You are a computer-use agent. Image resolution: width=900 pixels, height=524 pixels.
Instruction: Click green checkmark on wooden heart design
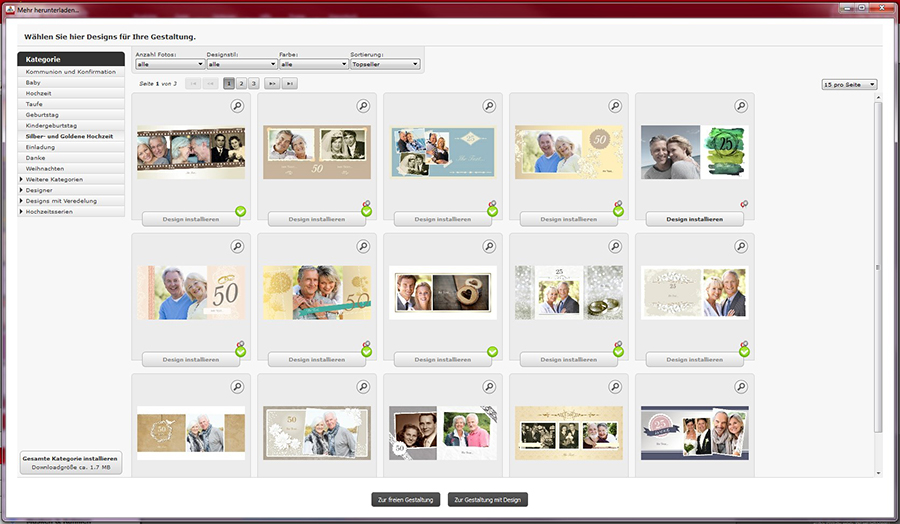492,352
